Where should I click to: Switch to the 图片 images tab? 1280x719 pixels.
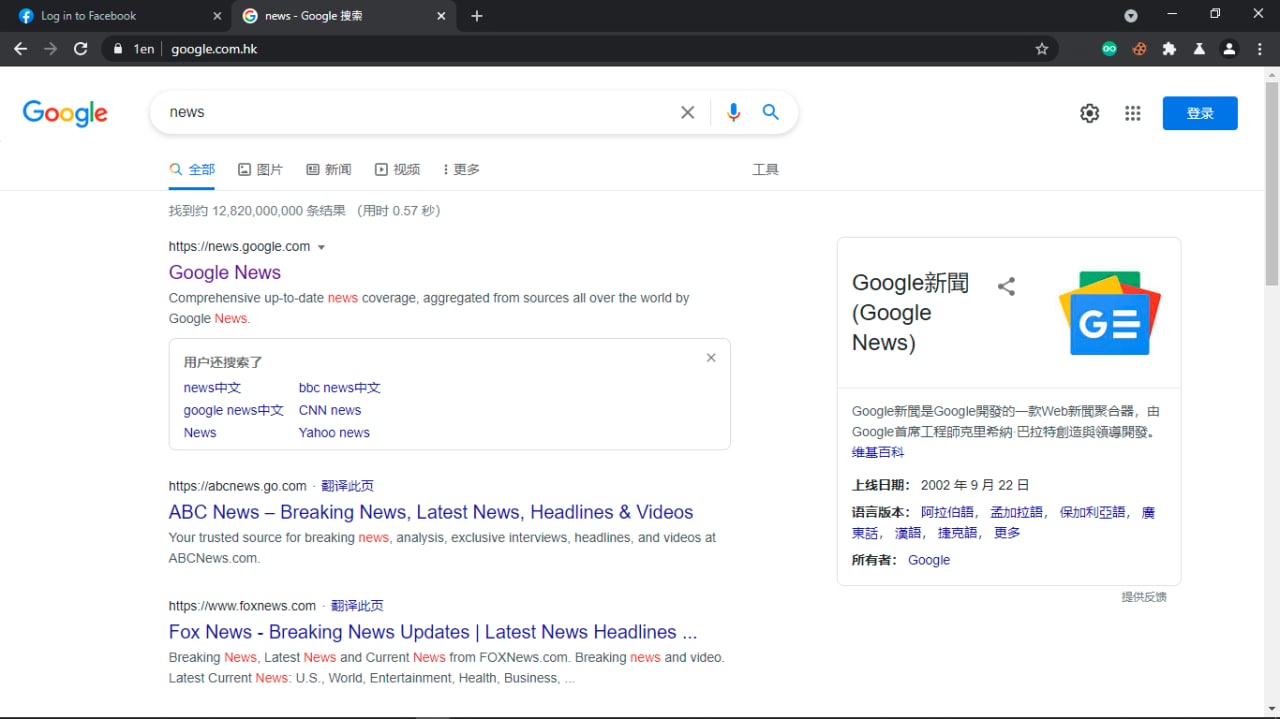tap(260, 170)
